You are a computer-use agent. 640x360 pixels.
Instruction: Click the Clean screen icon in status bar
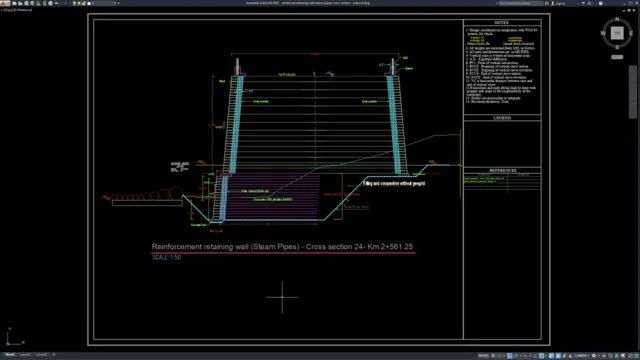click(x=630, y=356)
